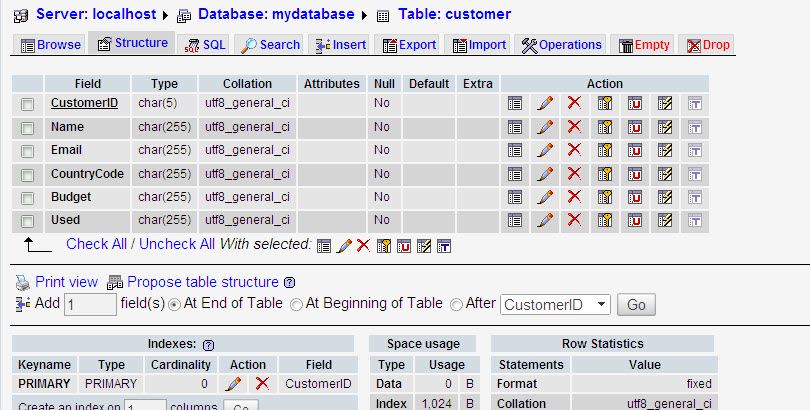Click the red X drop icon for Email
The width and height of the screenshot is (810, 410).
pos(574,150)
